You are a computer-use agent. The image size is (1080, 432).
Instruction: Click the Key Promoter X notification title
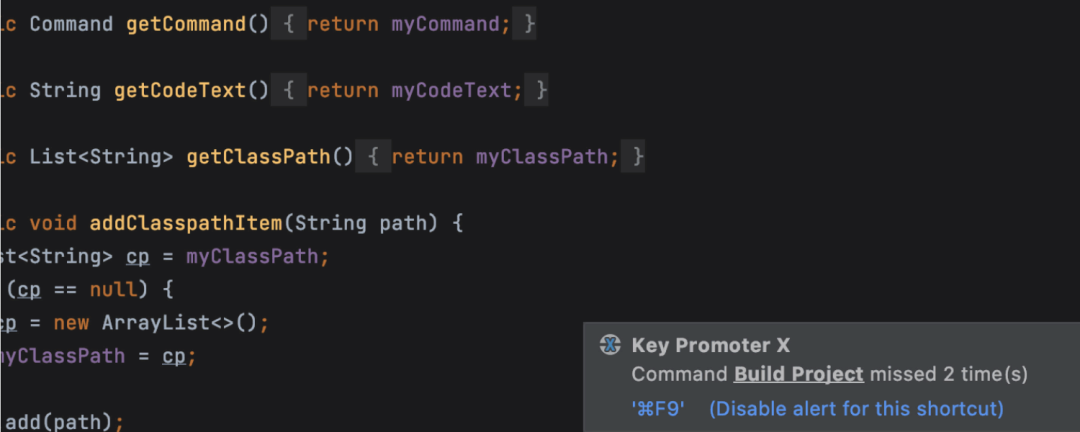coord(711,345)
